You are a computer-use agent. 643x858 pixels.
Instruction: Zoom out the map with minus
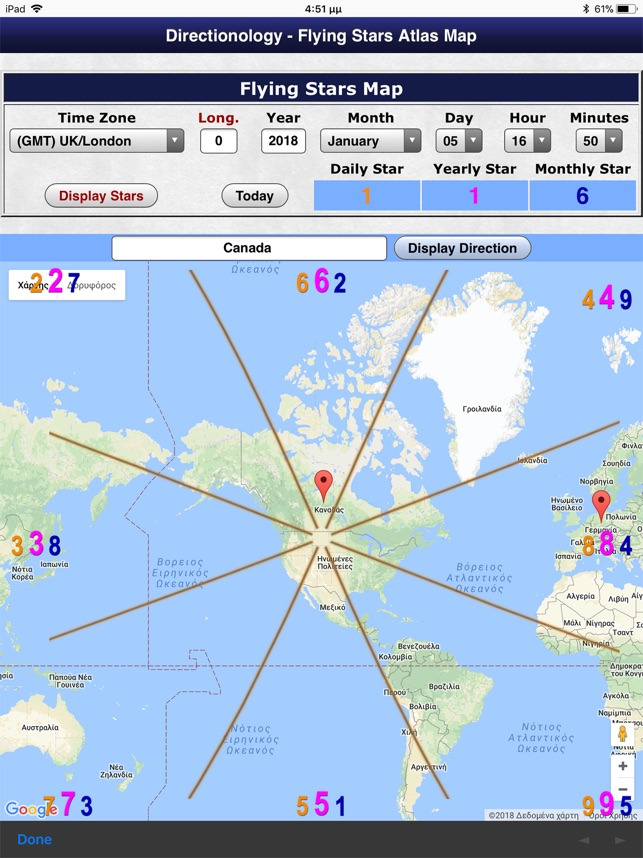coord(622,789)
